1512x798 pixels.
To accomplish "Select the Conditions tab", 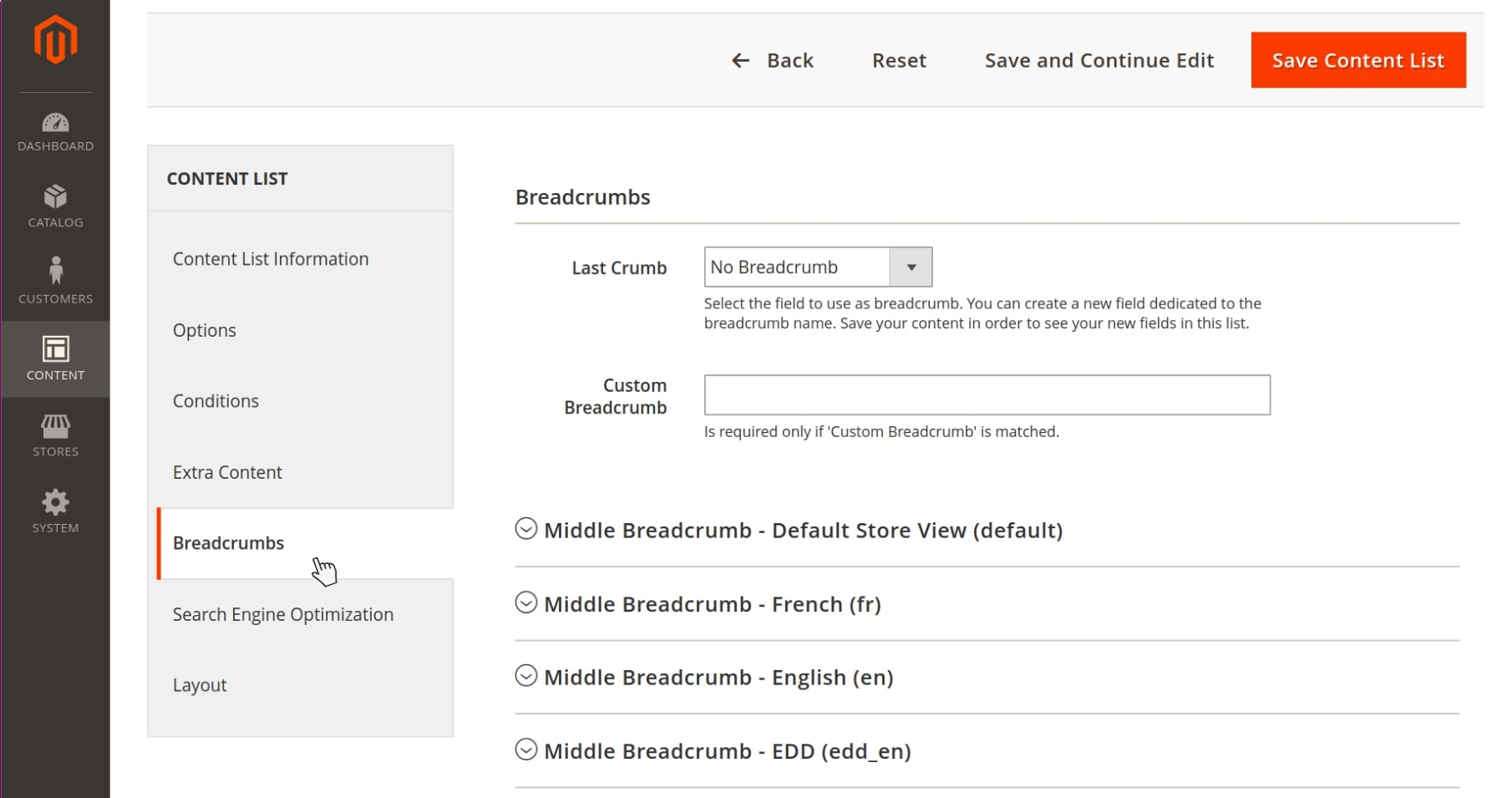I will pos(216,401).
